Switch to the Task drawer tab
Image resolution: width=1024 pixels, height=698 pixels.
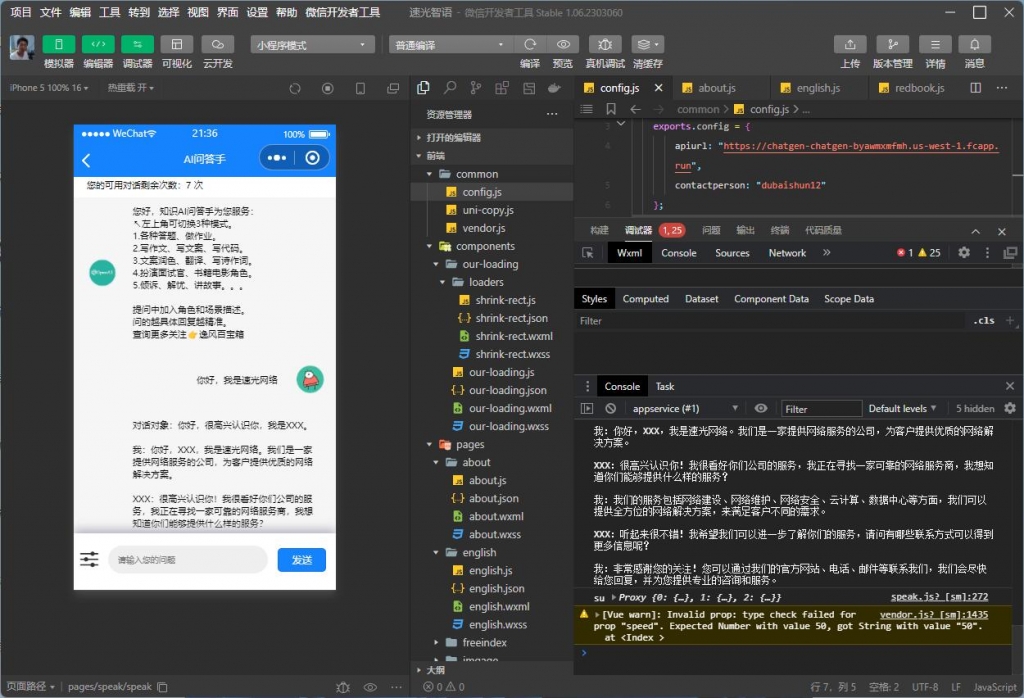pyautogui.click(x=665, y=387)
